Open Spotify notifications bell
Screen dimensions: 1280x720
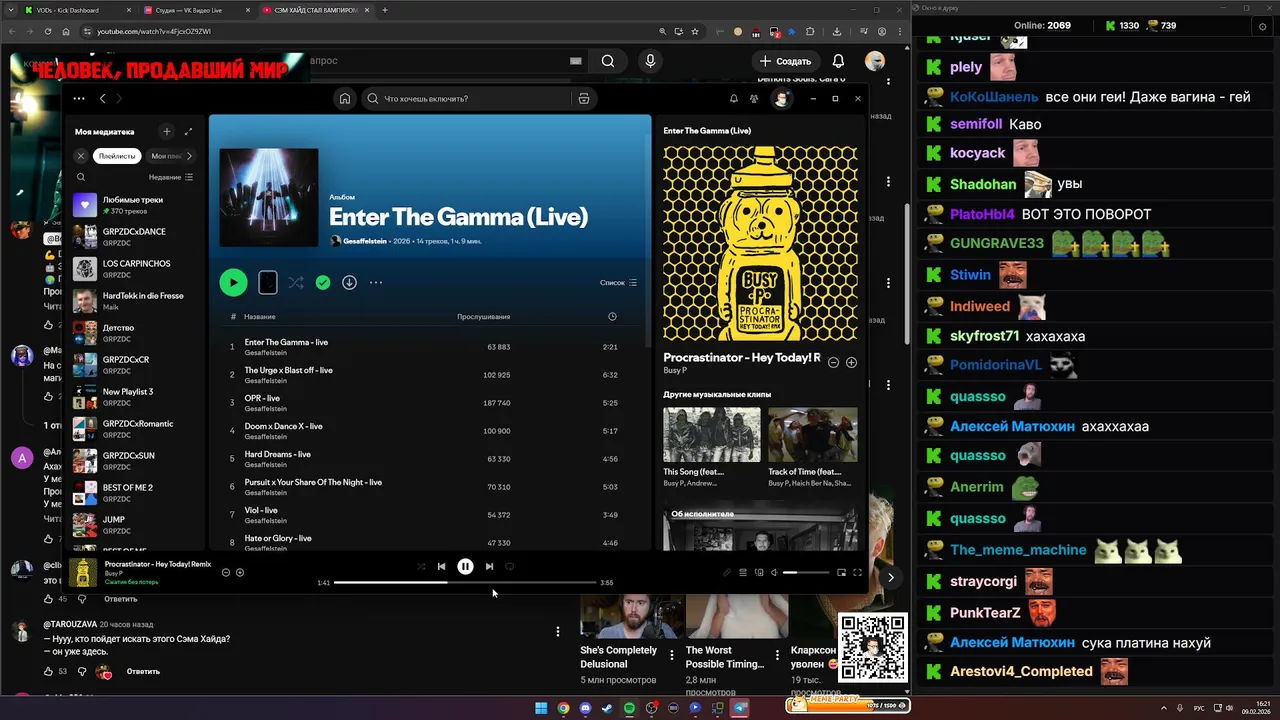point(734,99)
